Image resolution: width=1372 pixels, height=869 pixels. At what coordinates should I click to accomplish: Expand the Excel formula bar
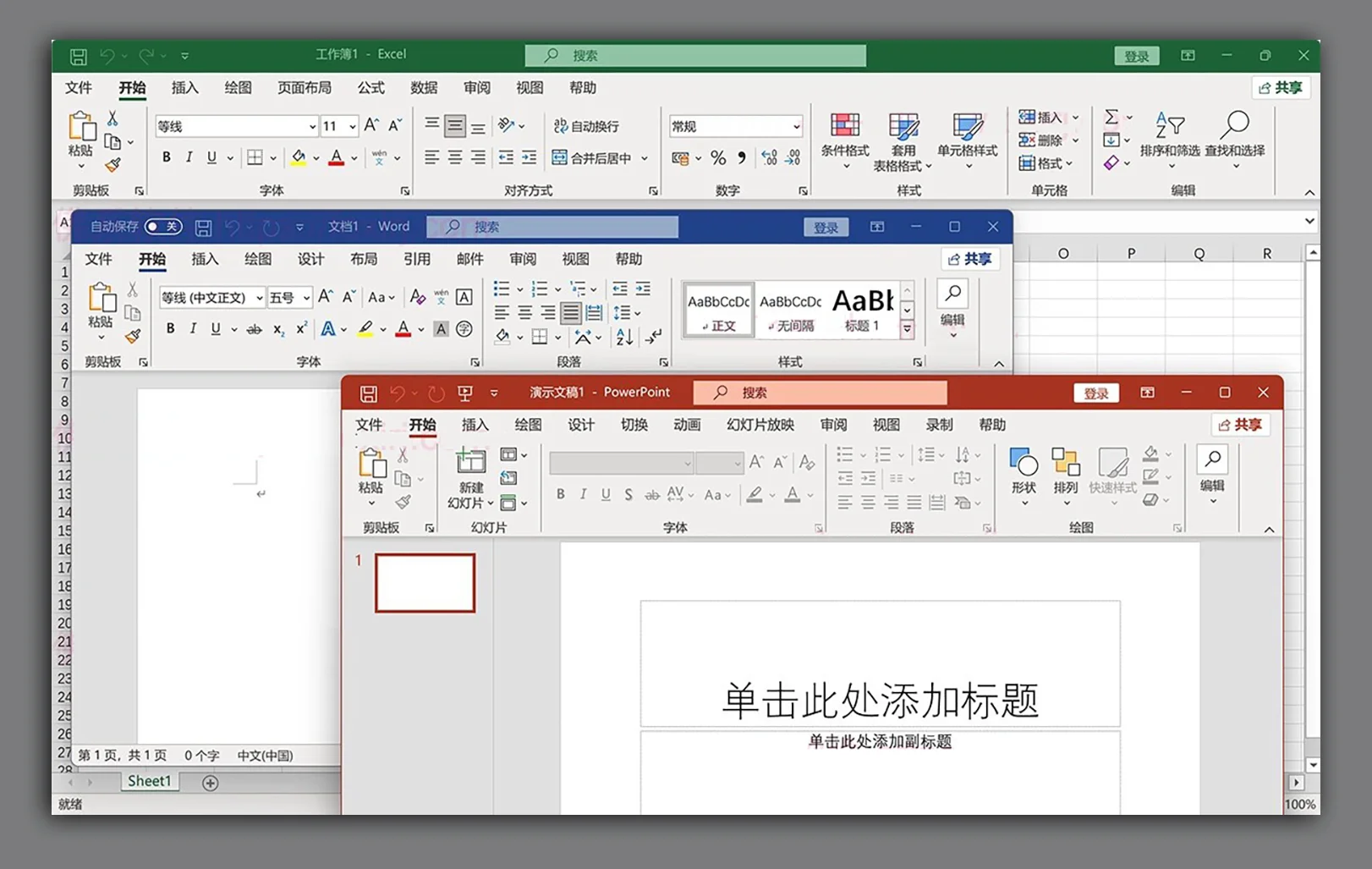click(1309, 222)
